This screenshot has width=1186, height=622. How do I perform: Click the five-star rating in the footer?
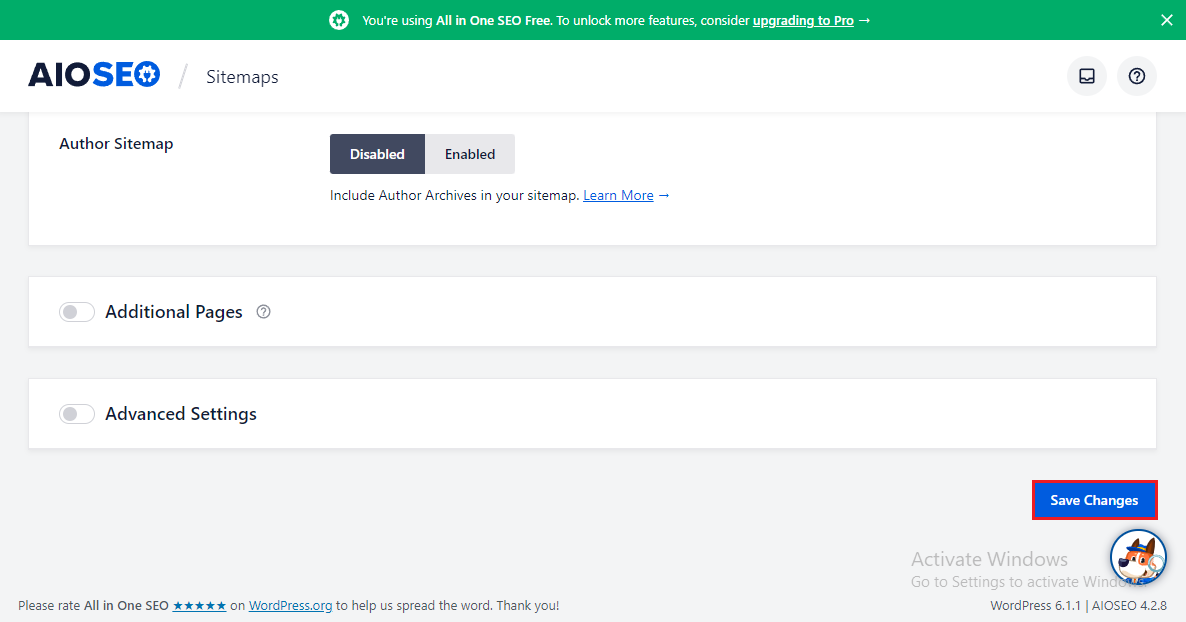(199, 605)
